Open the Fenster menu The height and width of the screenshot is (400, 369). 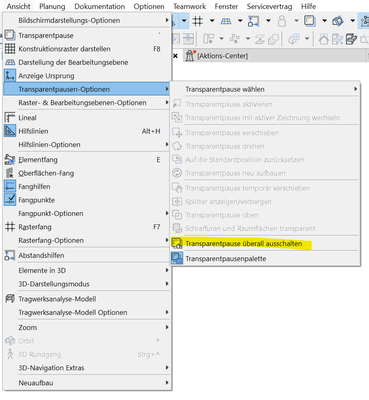(x=226, y=6)
